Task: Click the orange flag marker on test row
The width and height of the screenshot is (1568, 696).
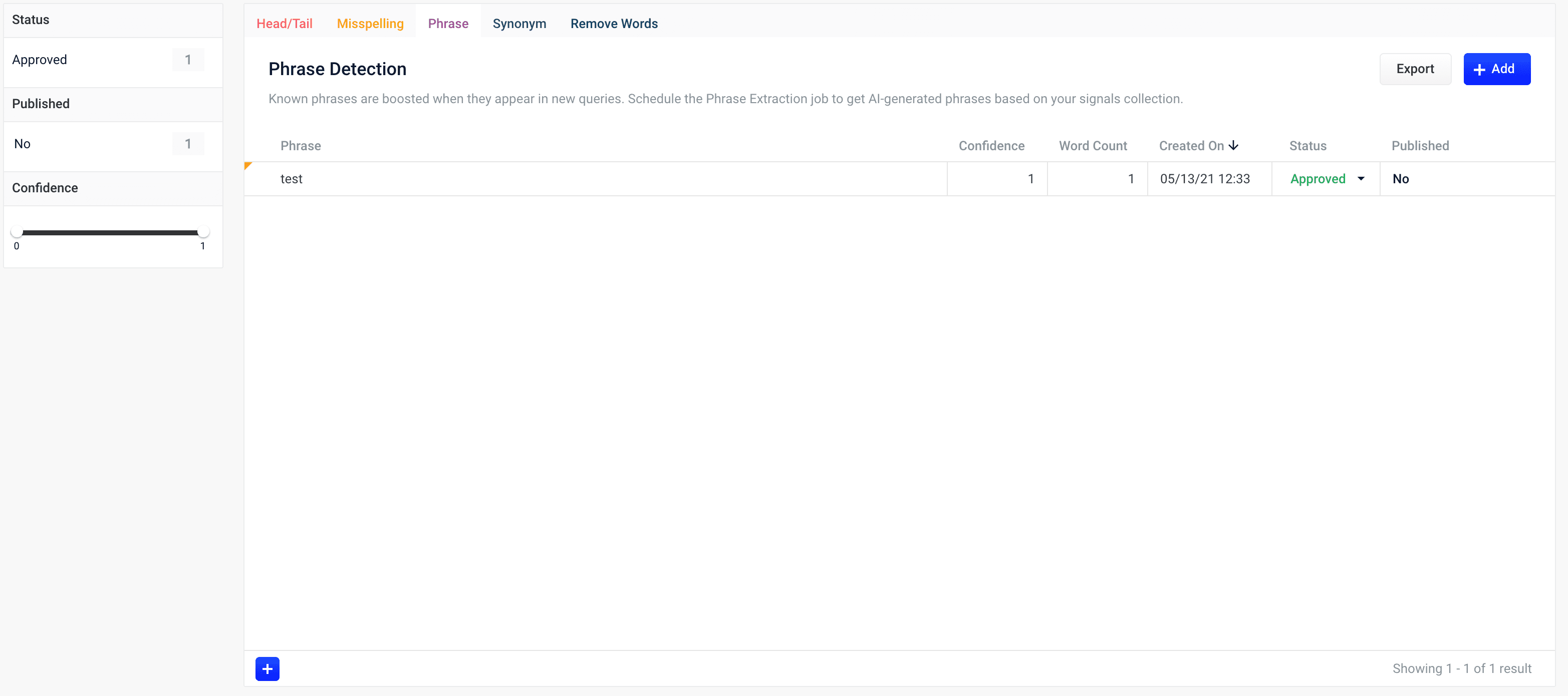Action: (248, 165)
